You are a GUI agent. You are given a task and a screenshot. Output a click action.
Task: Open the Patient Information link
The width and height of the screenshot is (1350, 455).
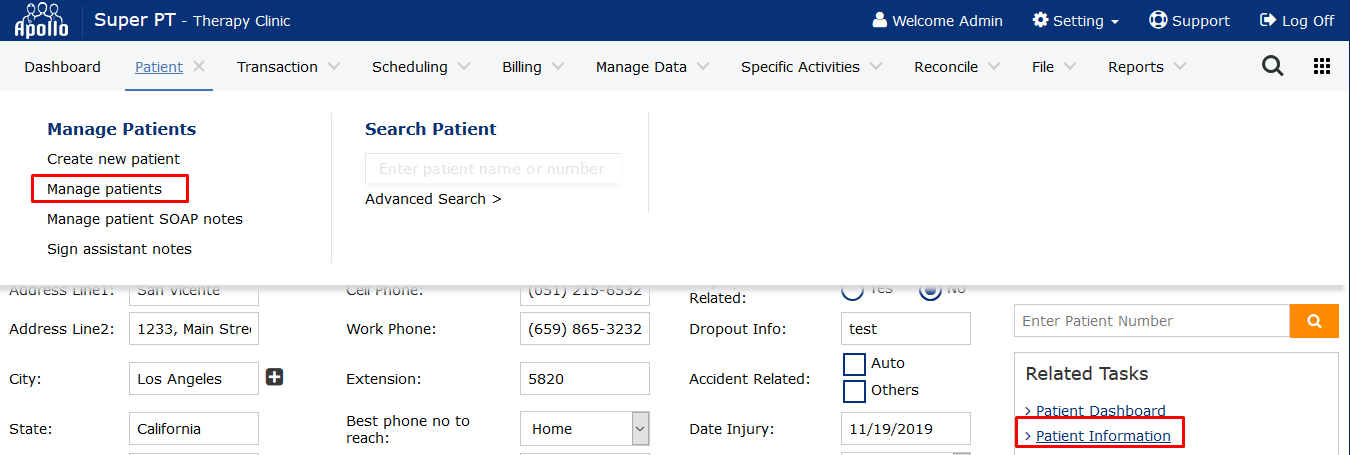click(1103, 436)
